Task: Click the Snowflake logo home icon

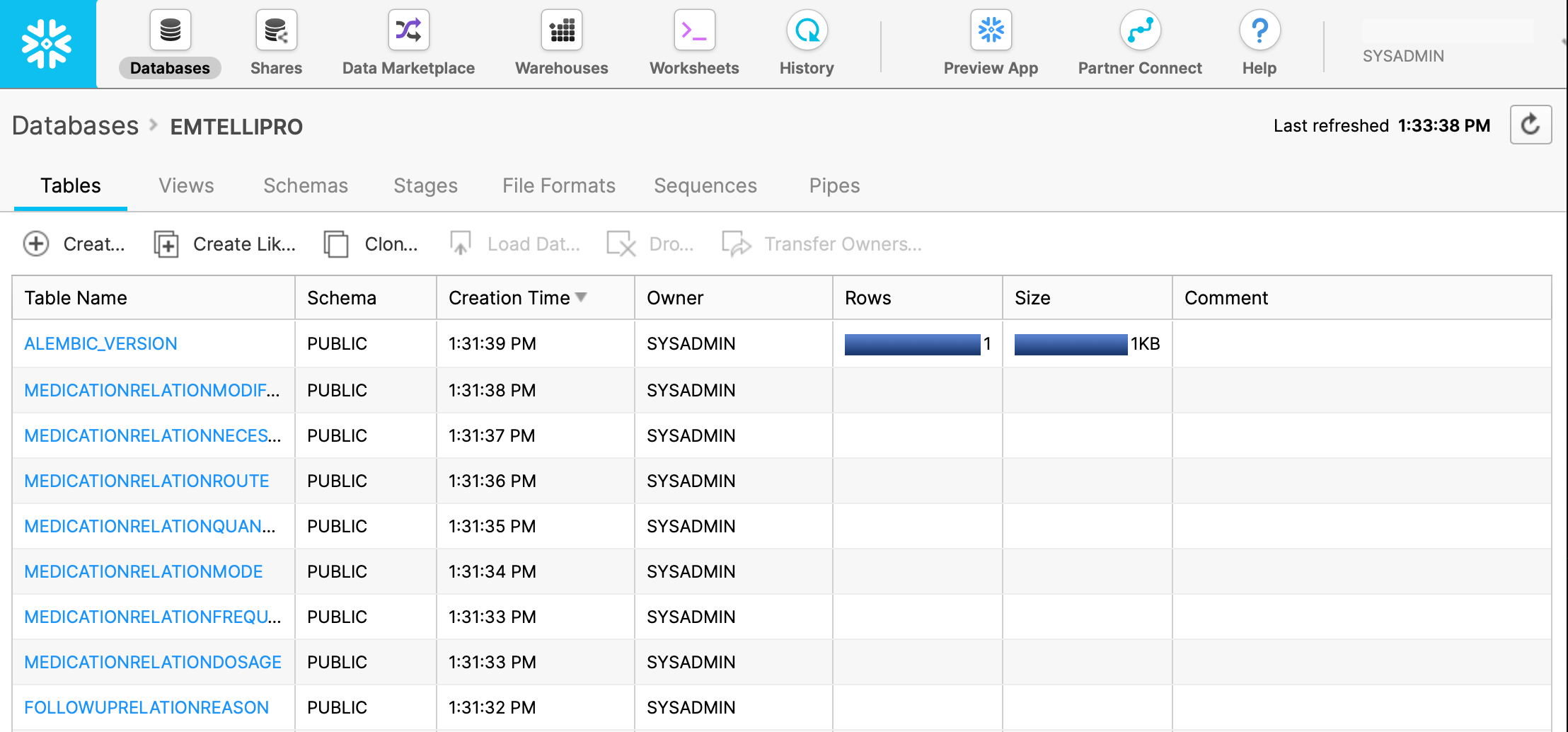Action: 47,44
